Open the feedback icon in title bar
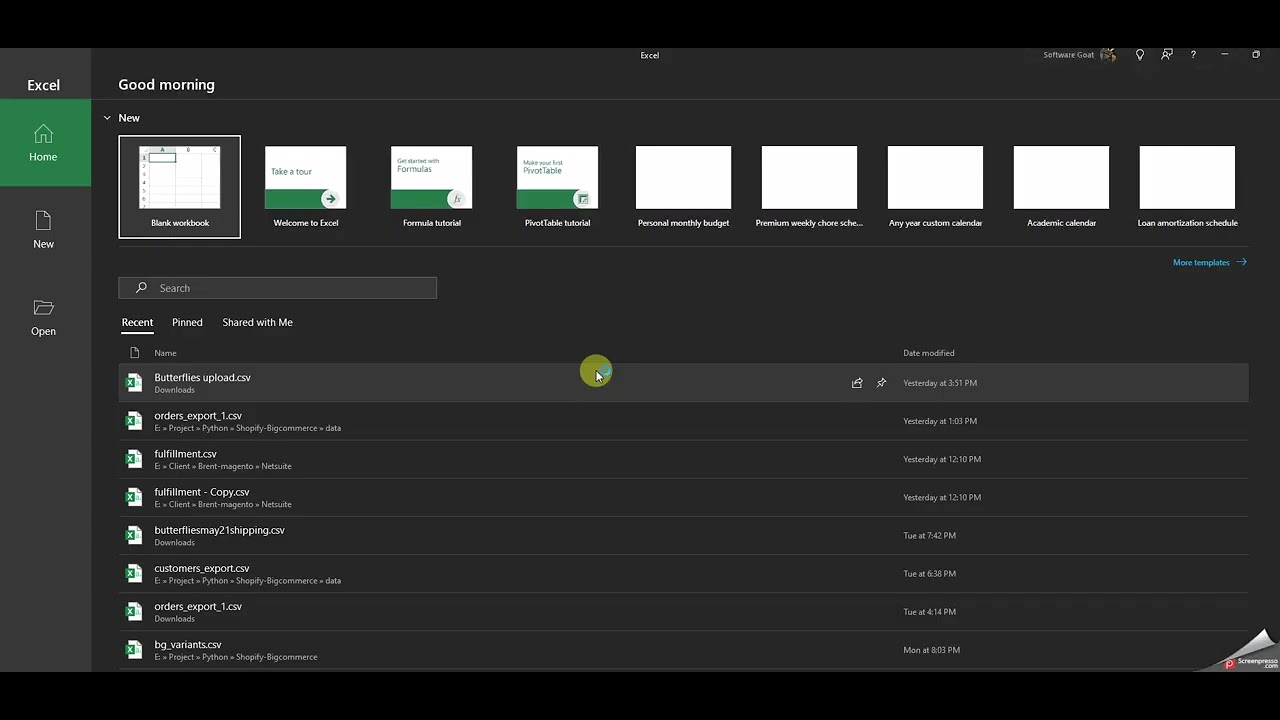 (1167, 55)
